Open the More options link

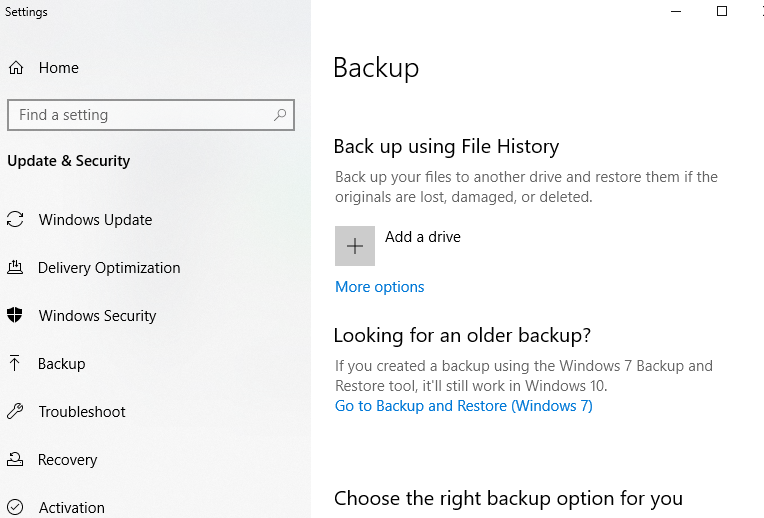380,287
